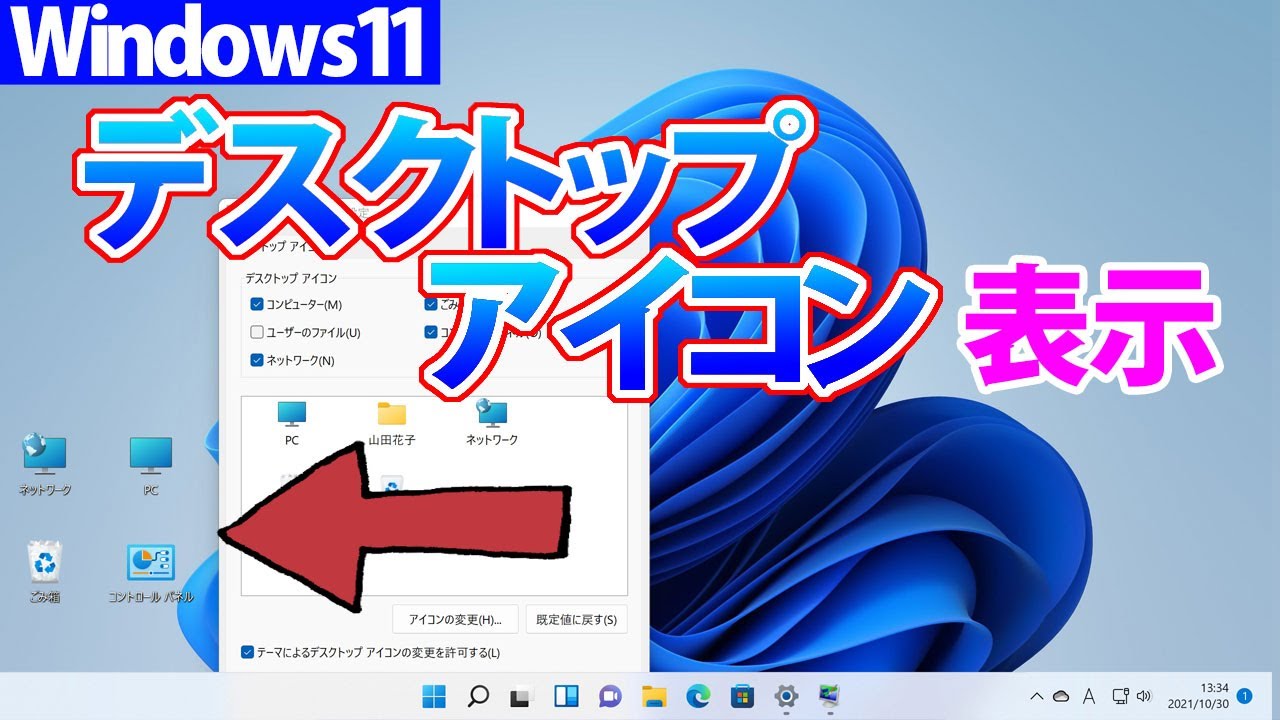Expand hidden tray icons chevron

pos(1037,696)
